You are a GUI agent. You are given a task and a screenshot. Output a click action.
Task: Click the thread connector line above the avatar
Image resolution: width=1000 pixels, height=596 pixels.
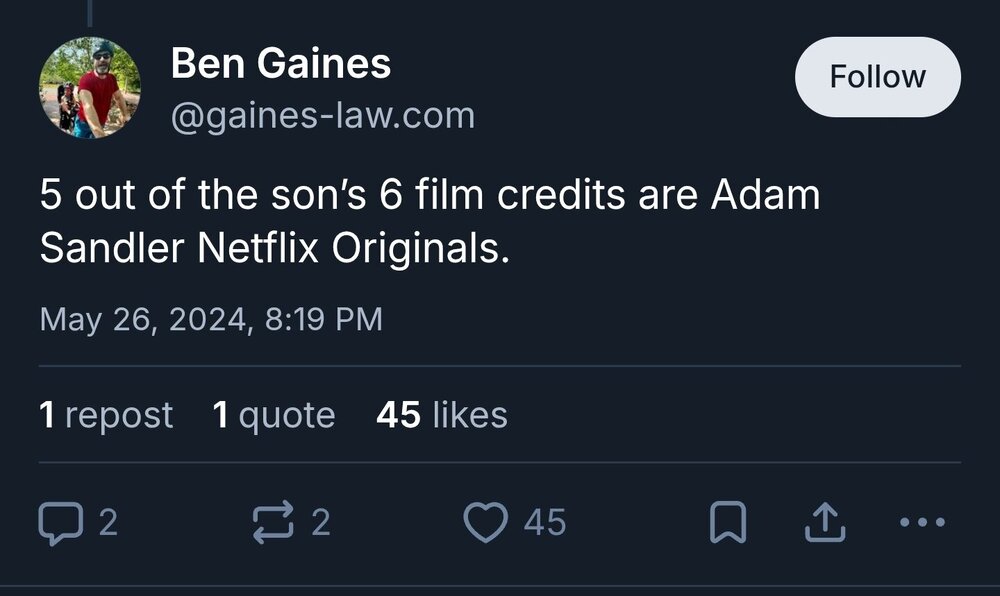click(x=90, y=12)
